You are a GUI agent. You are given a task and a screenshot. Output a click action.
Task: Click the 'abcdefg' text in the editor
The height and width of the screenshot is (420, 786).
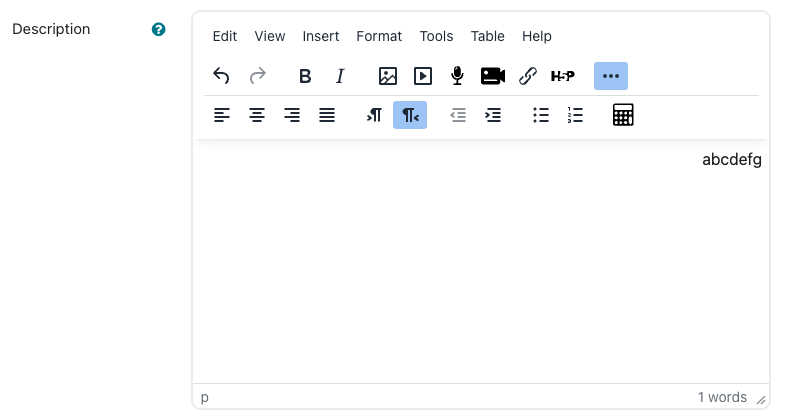(x=732, y=159)
